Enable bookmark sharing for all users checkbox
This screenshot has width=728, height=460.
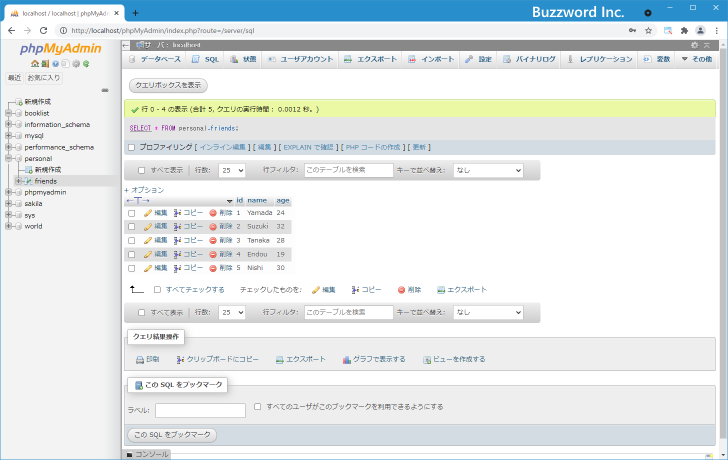coord(257,407)
